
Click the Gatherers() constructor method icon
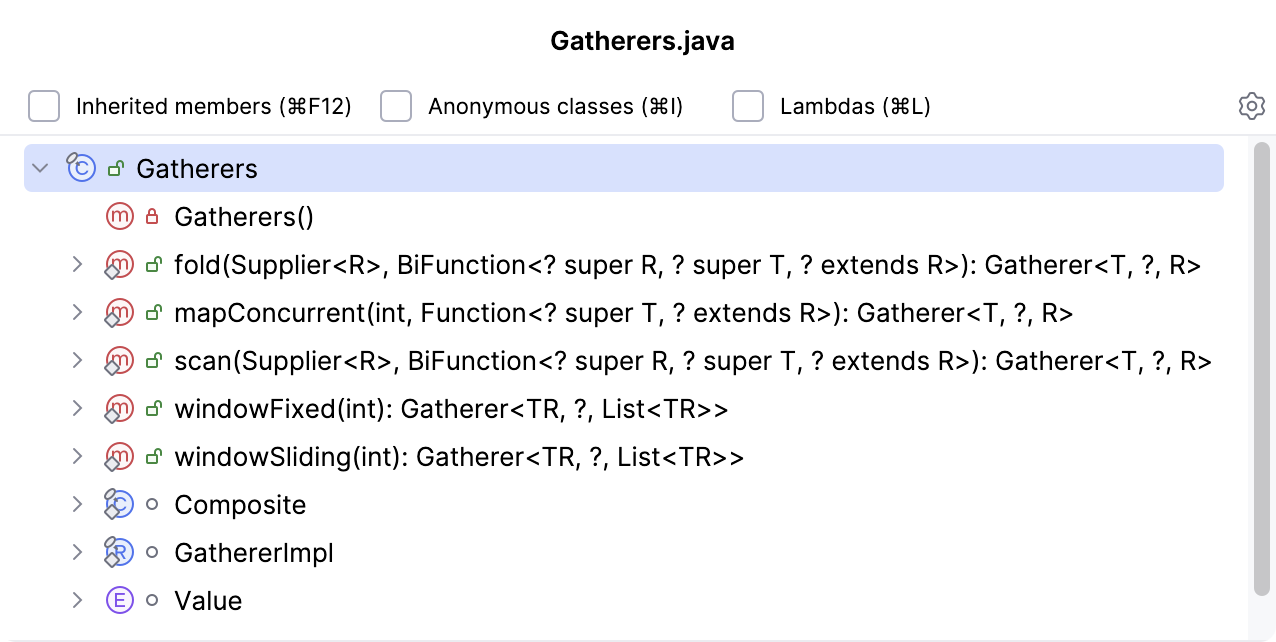click(119, 216)
